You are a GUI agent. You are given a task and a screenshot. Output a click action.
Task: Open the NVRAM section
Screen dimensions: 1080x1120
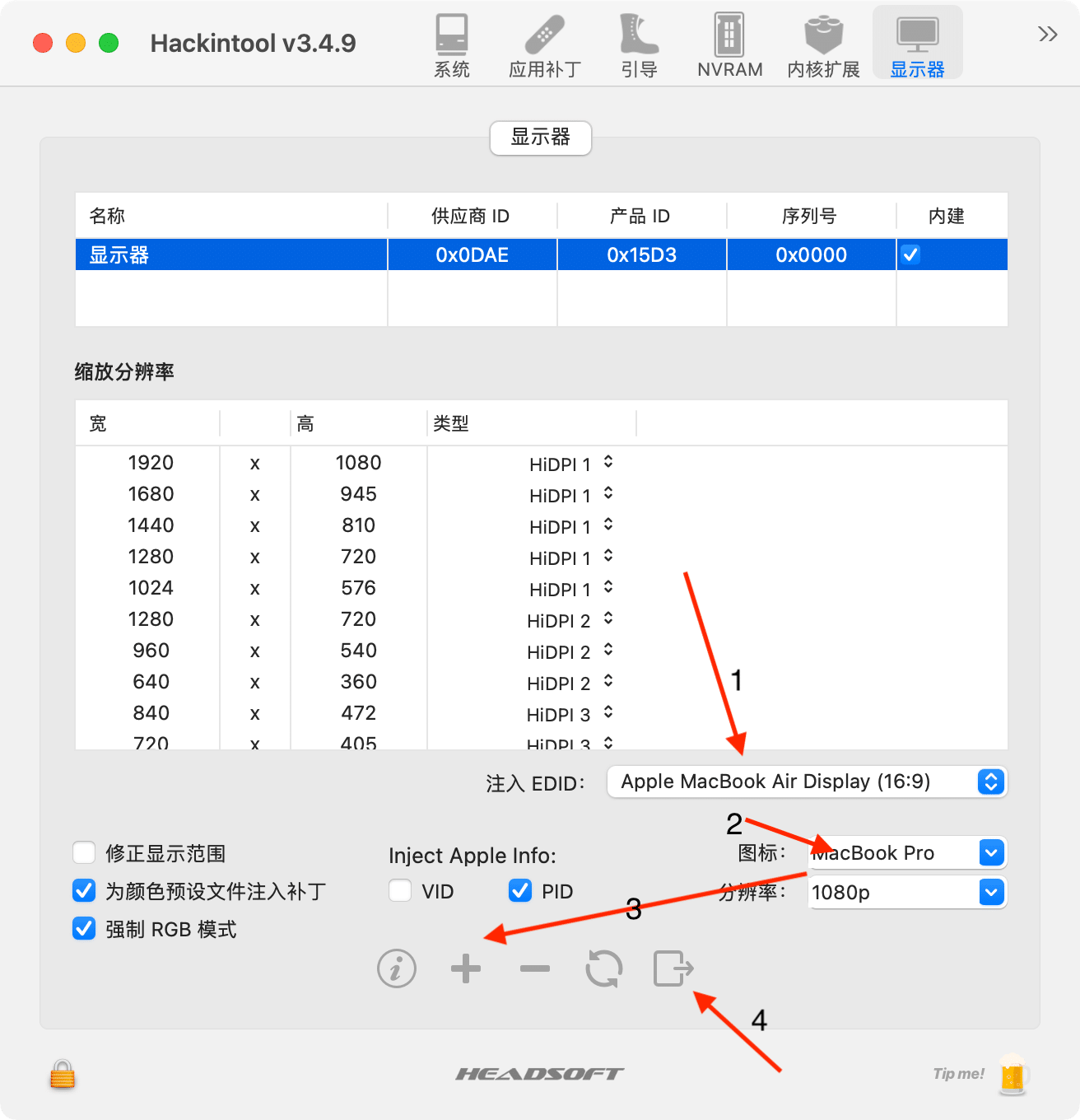[x=729, y=46]
